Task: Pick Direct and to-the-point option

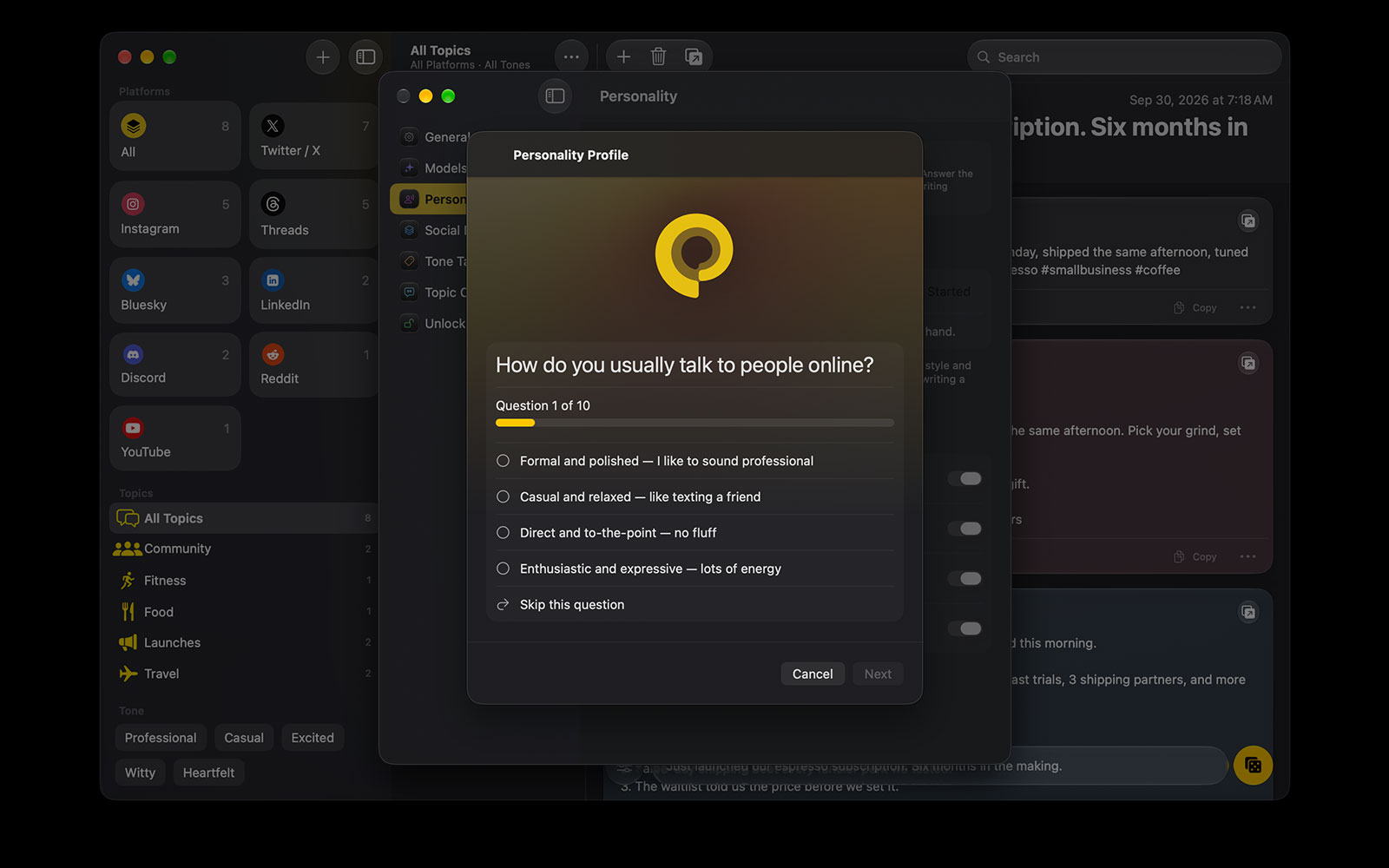Action: tap(694, 533)
